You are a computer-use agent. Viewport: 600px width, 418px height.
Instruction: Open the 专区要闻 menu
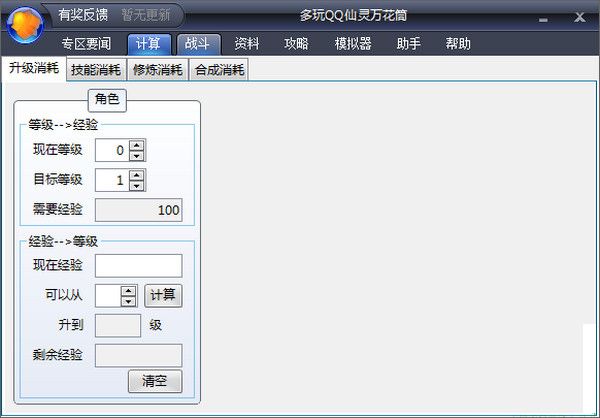pyautogui.click(x=86, y=44)
